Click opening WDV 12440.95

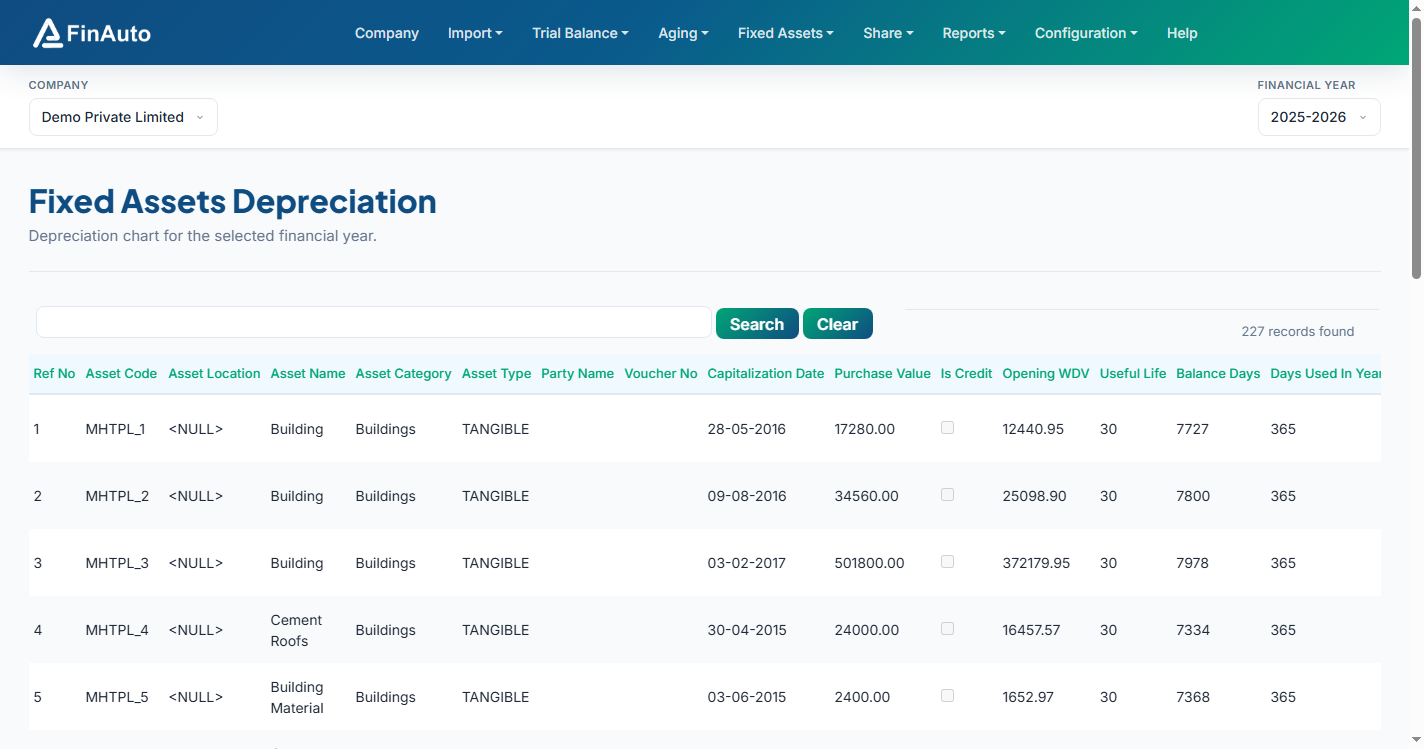(x=1033, y=429)
